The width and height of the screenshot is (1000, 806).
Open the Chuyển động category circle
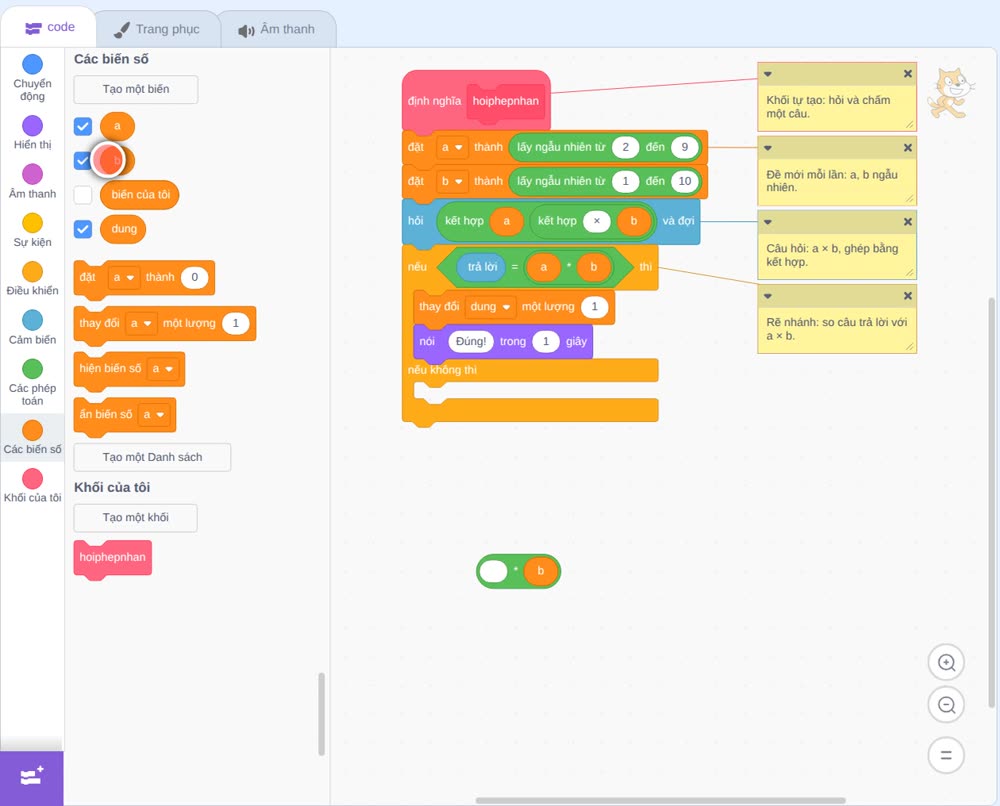(x=32, y=64)
